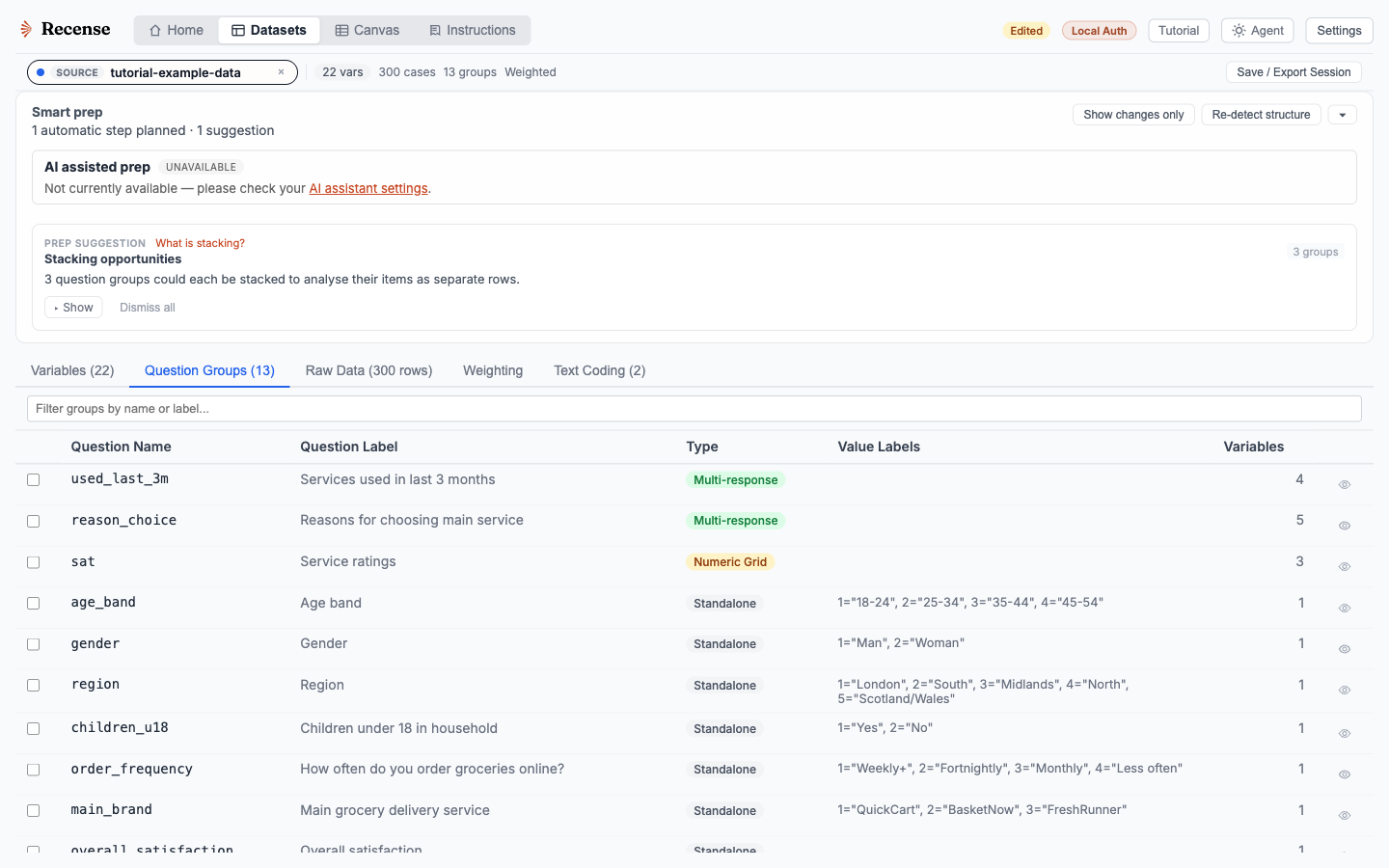Expand Show stacking opportunities
This screenshot has width=1389, height=868.
(x=73, y=308)
